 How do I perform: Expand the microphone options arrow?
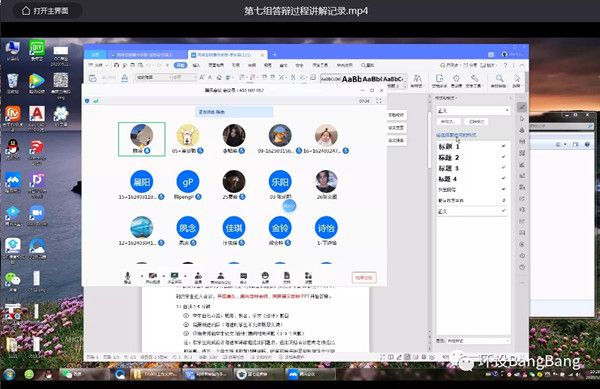click(x=142, y=276)
